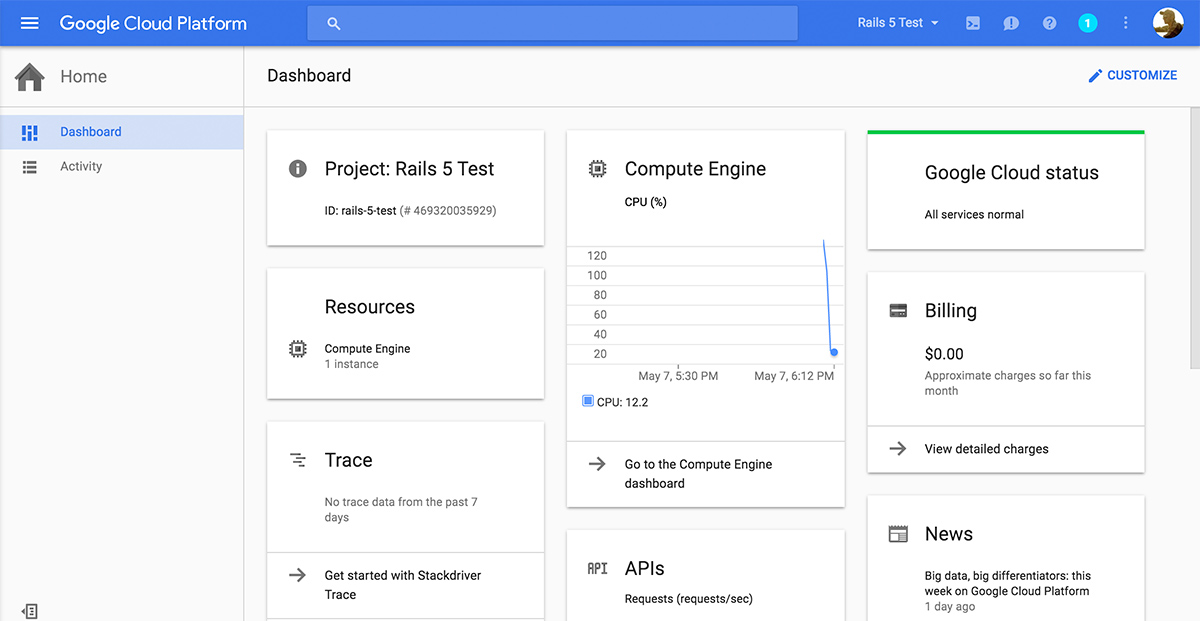Screen dimensions: 1200x621
Task: Click the Google Cloud status card title
Action: [x=1011, y=173]
